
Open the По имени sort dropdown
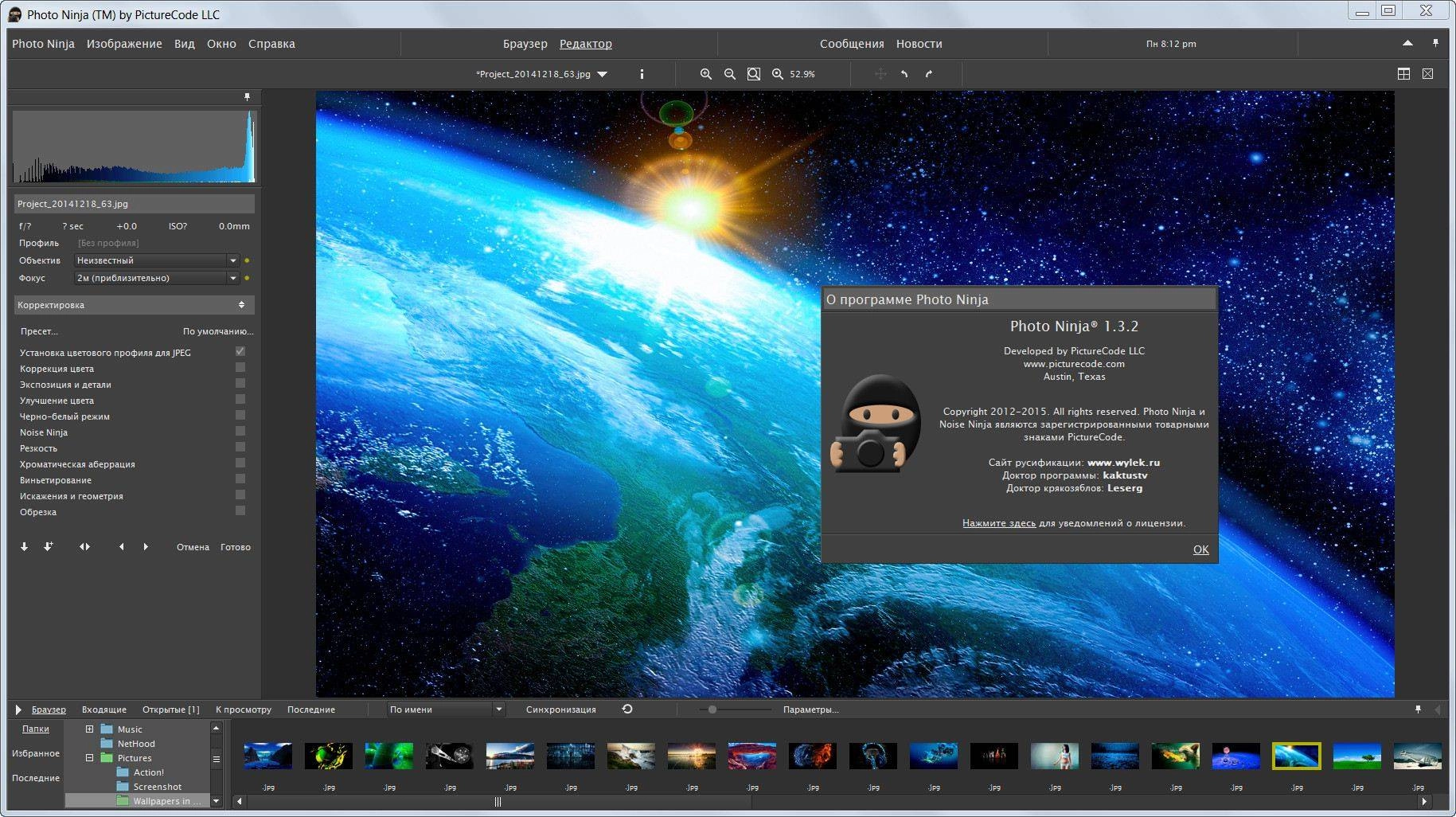pos(447,709)
